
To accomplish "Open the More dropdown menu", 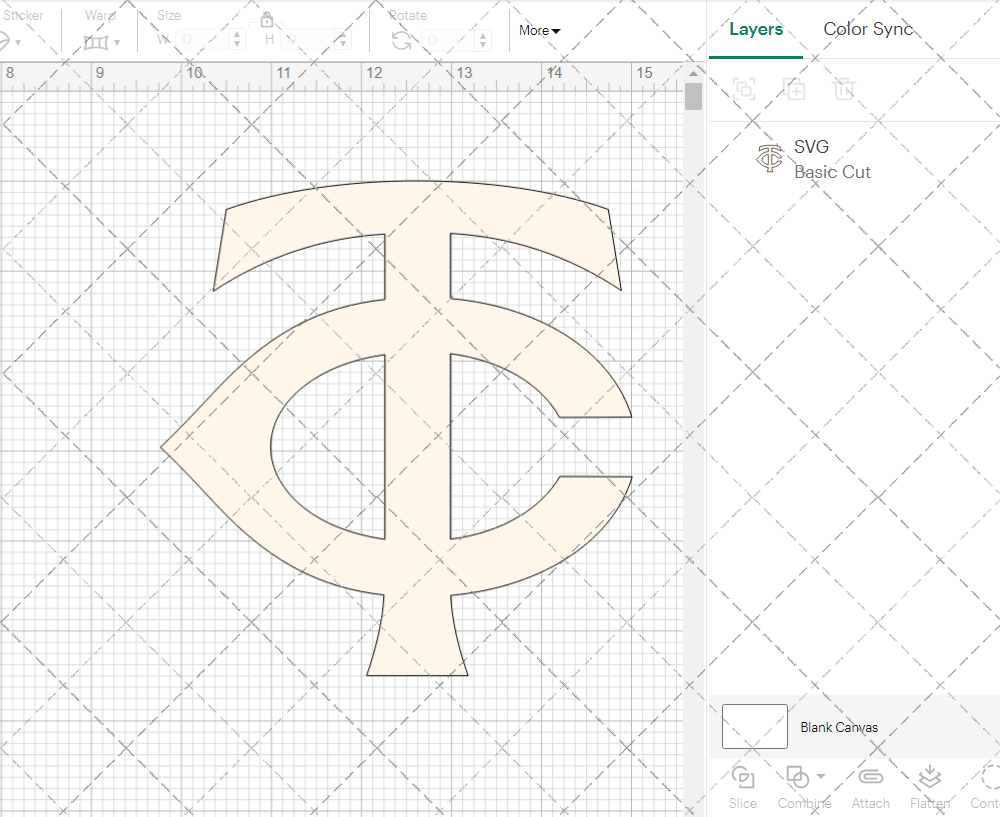I will tap(539, 30).
